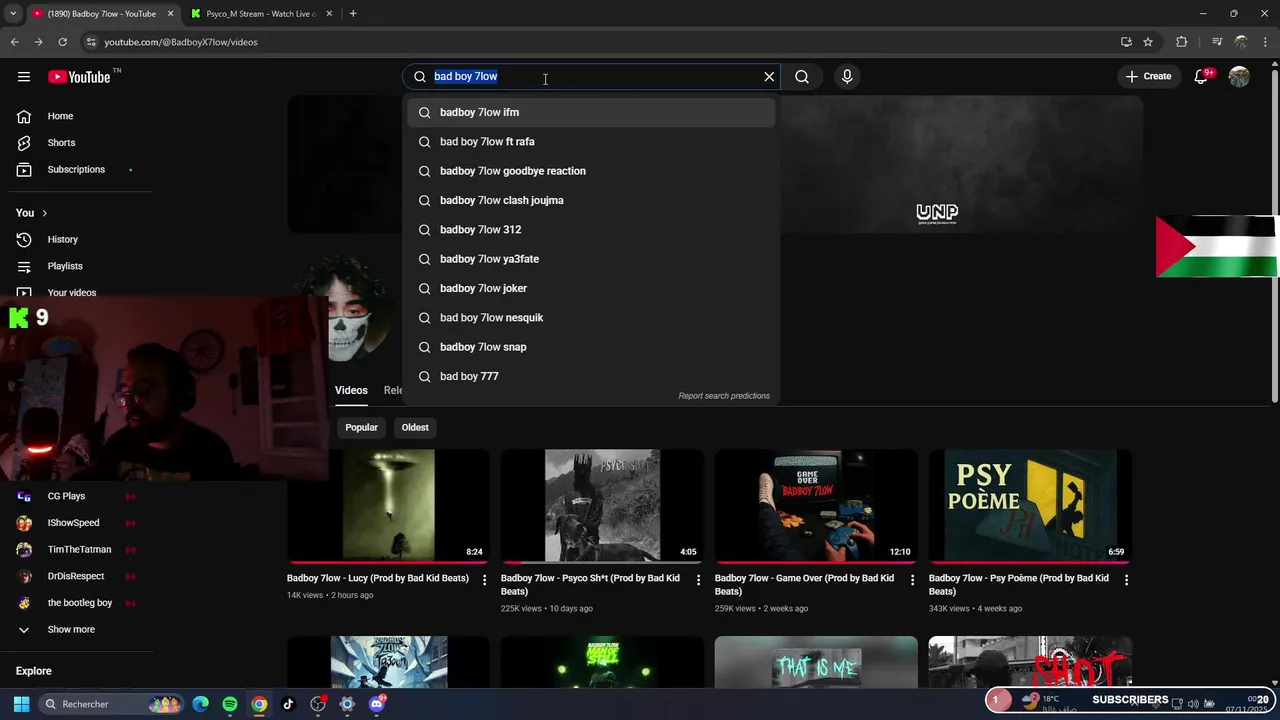Open three-dot menu for Game Over video

912,580
